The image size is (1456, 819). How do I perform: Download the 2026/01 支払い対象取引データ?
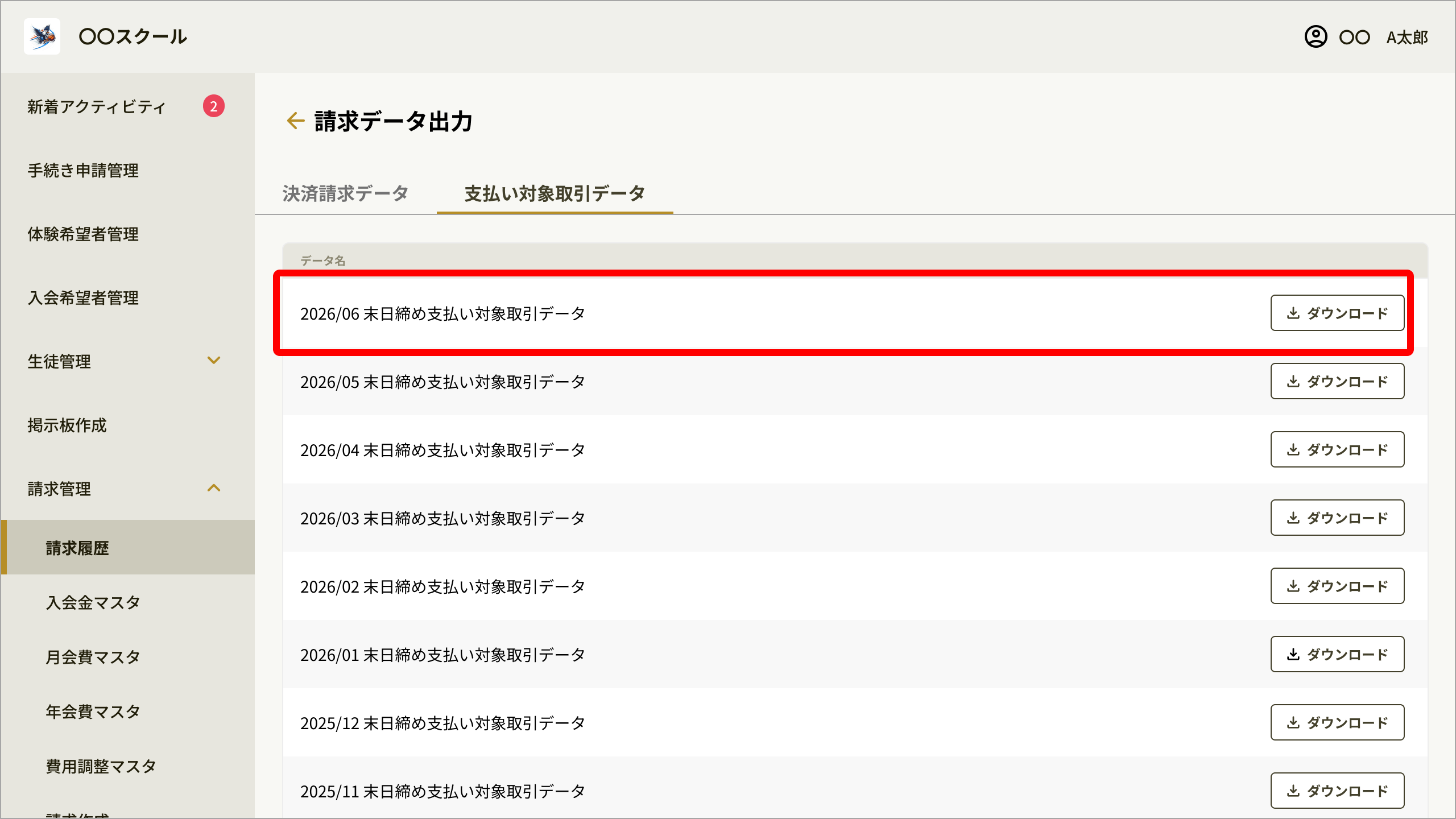pos(1337,654)
